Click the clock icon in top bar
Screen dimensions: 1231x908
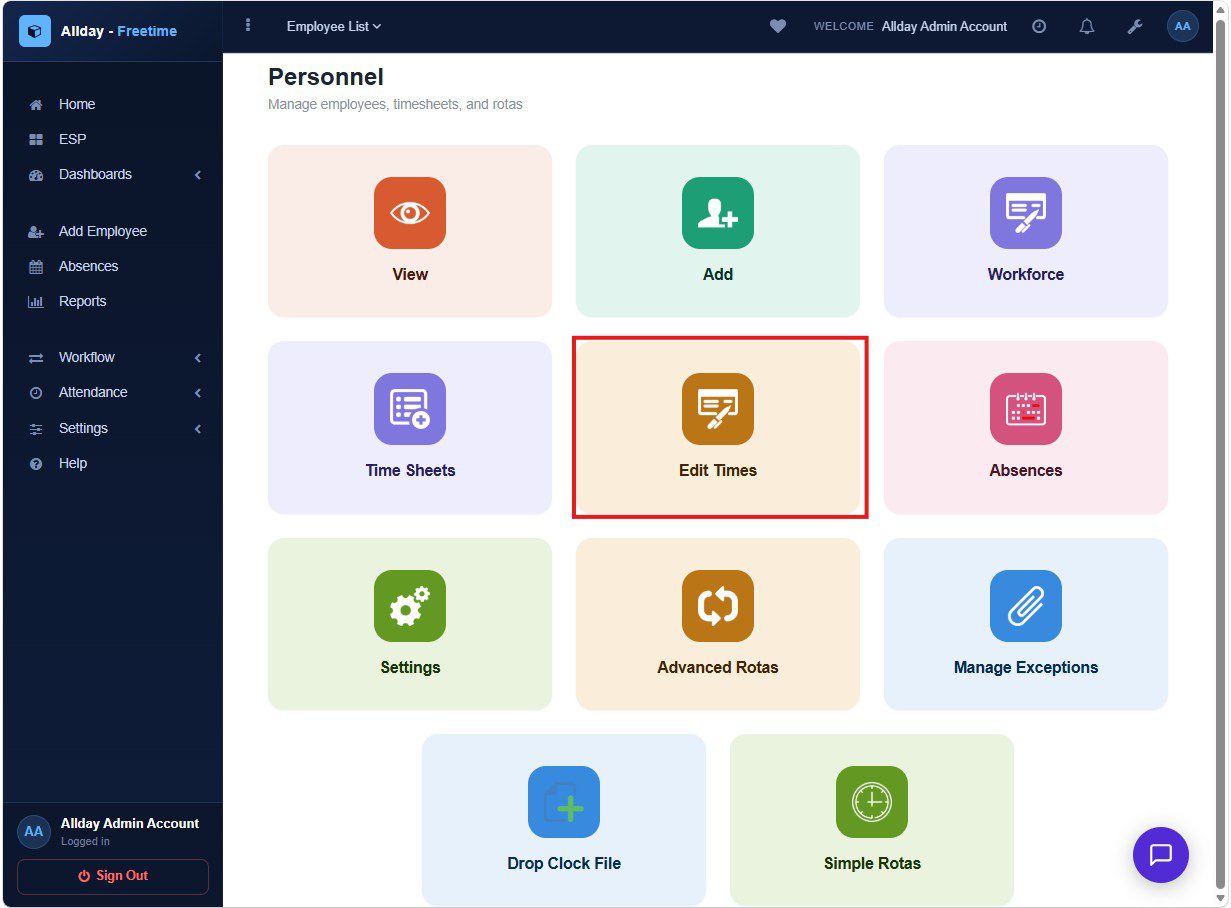pos(1039,27)
